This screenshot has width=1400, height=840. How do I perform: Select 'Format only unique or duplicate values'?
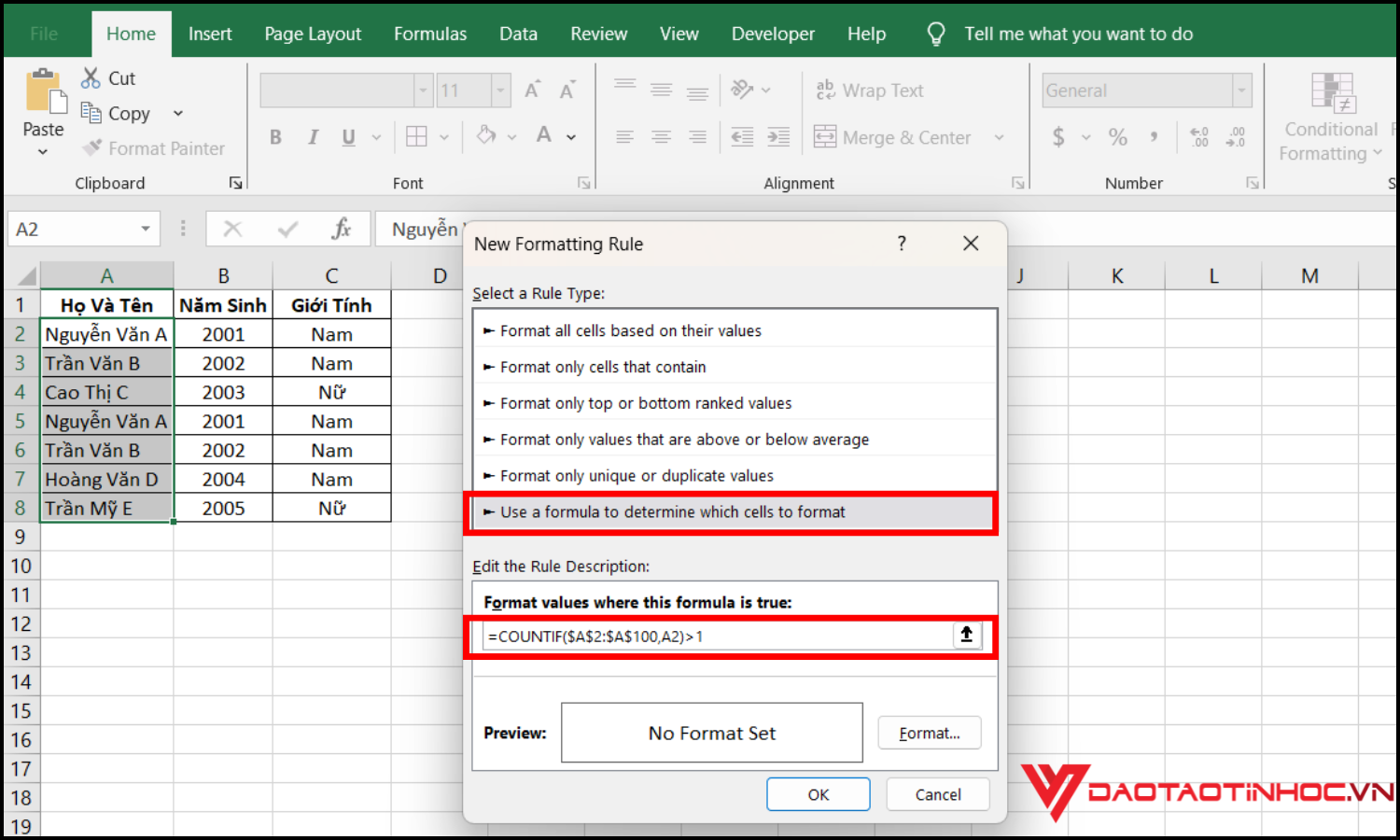[x=637, y=476]
